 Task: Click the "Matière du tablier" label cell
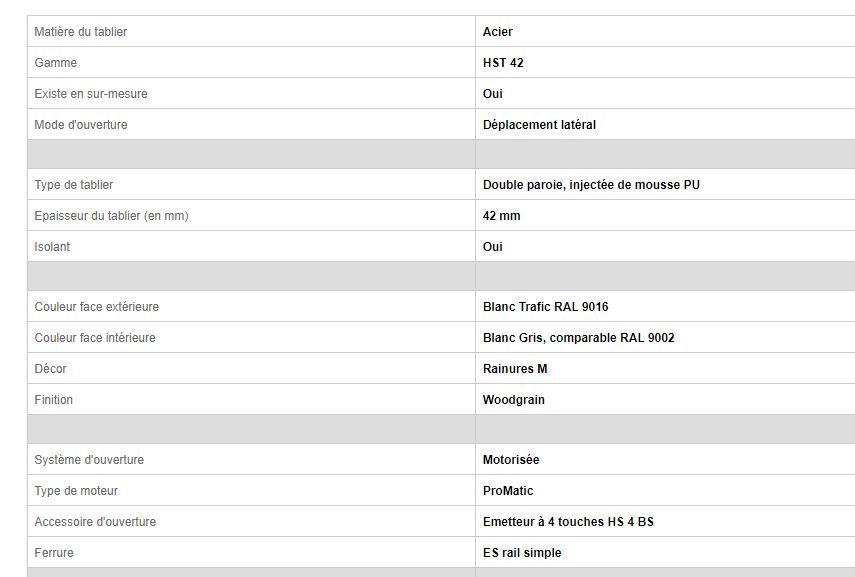[x=81, y=32]
